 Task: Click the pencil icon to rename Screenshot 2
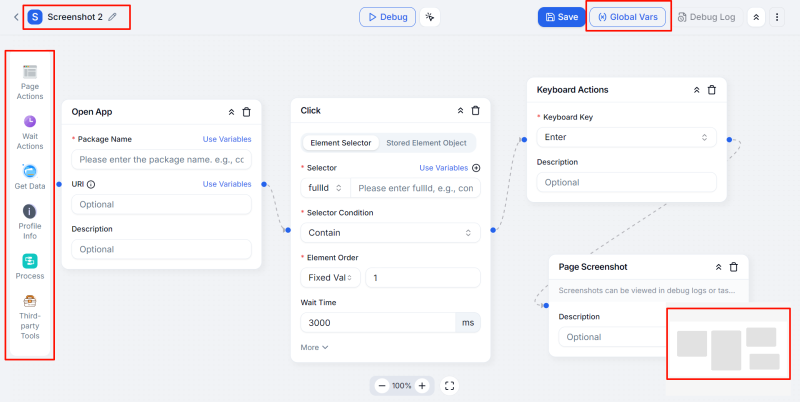[112, 17]
